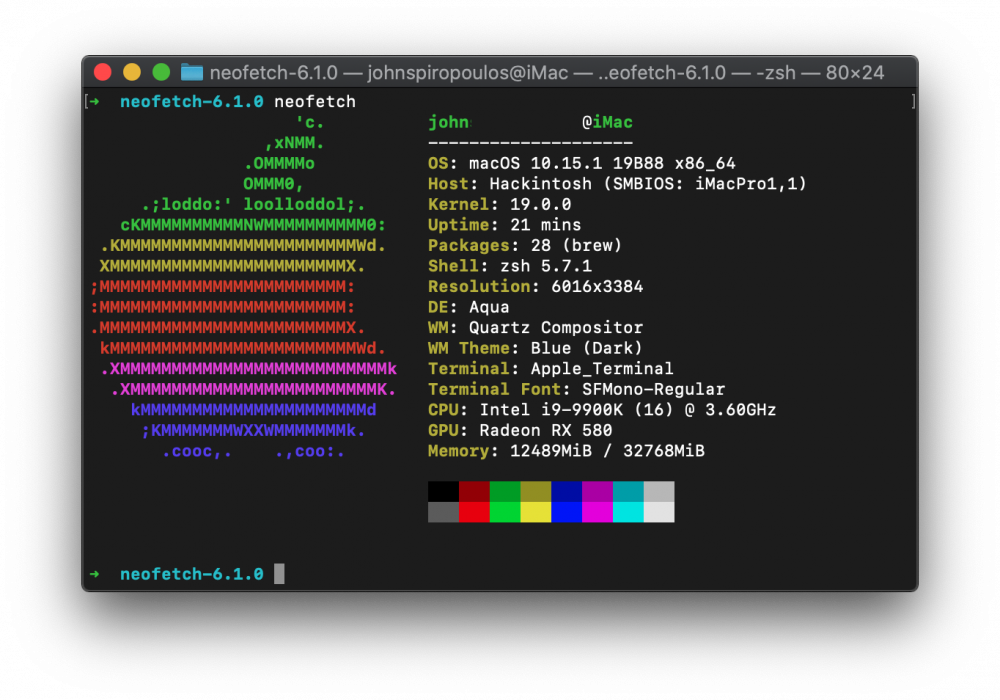Click the WM Theme value 'Blue (Dark)'
Viewport: 1000px width, 700px height.
[x=587, y=348]
